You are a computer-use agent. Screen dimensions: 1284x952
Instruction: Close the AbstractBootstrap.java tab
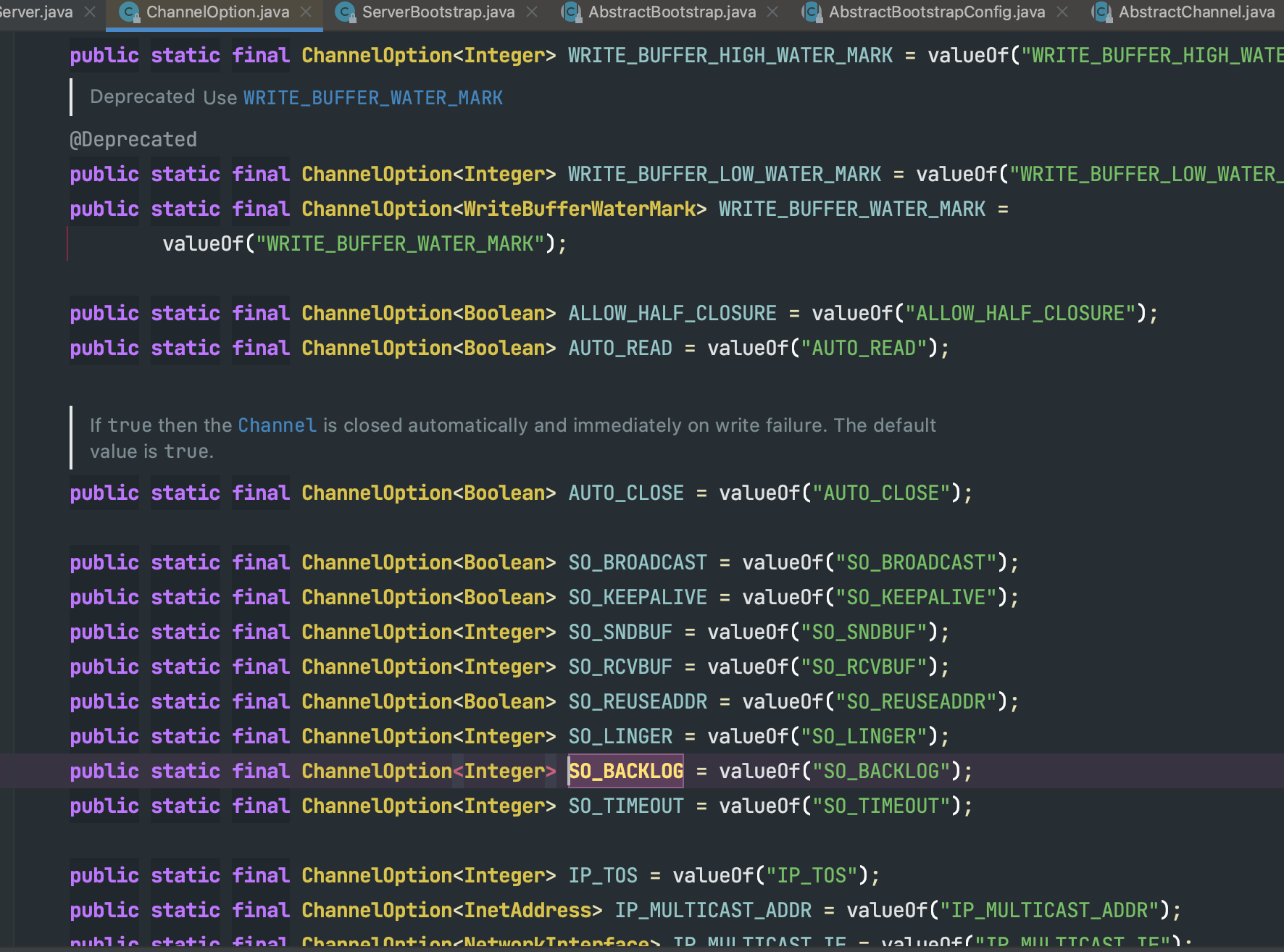pyautogui.click(x=772, y=12)
